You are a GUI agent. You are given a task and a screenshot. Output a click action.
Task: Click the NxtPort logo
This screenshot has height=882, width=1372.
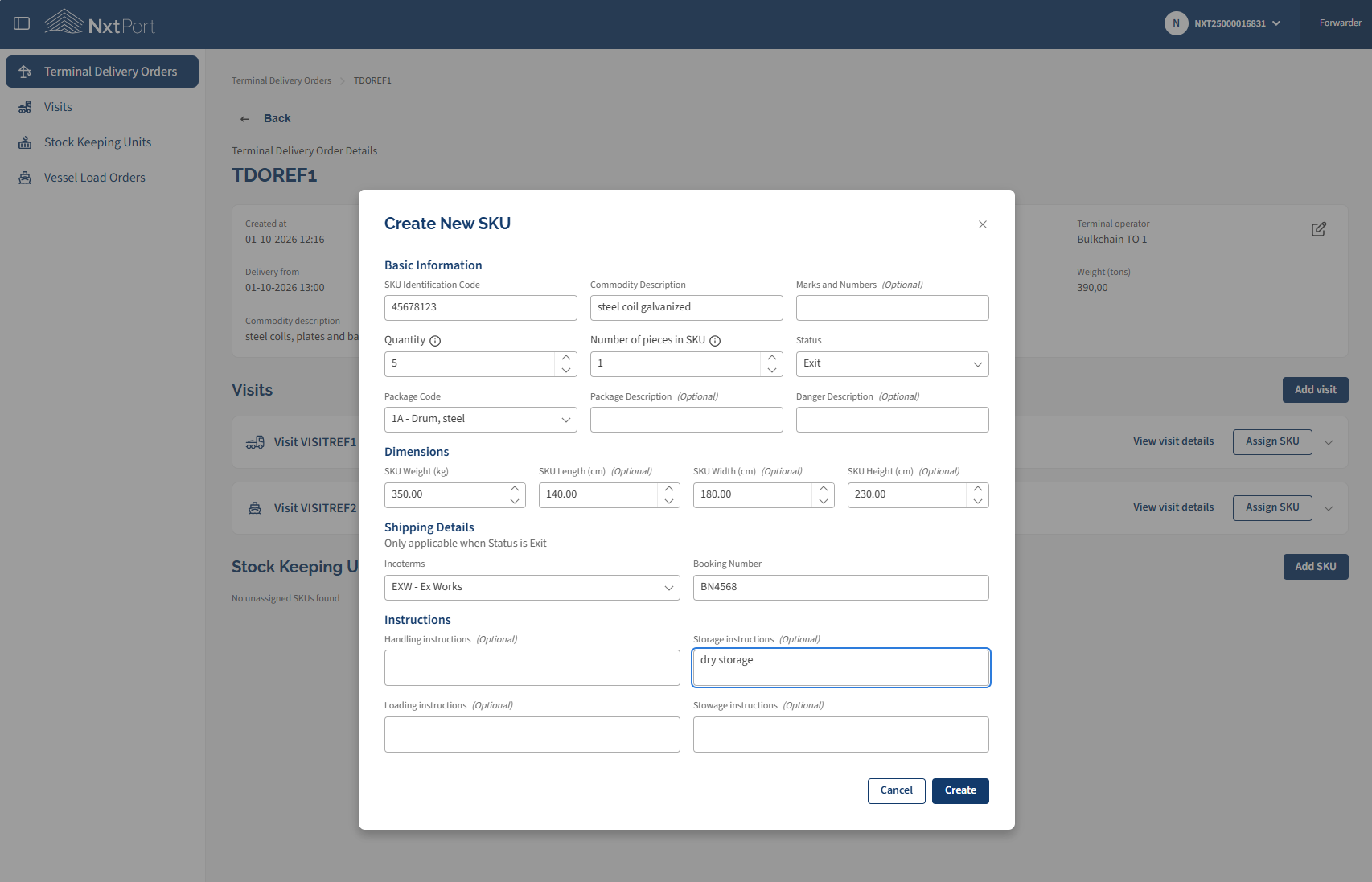(x=100, y=23)
